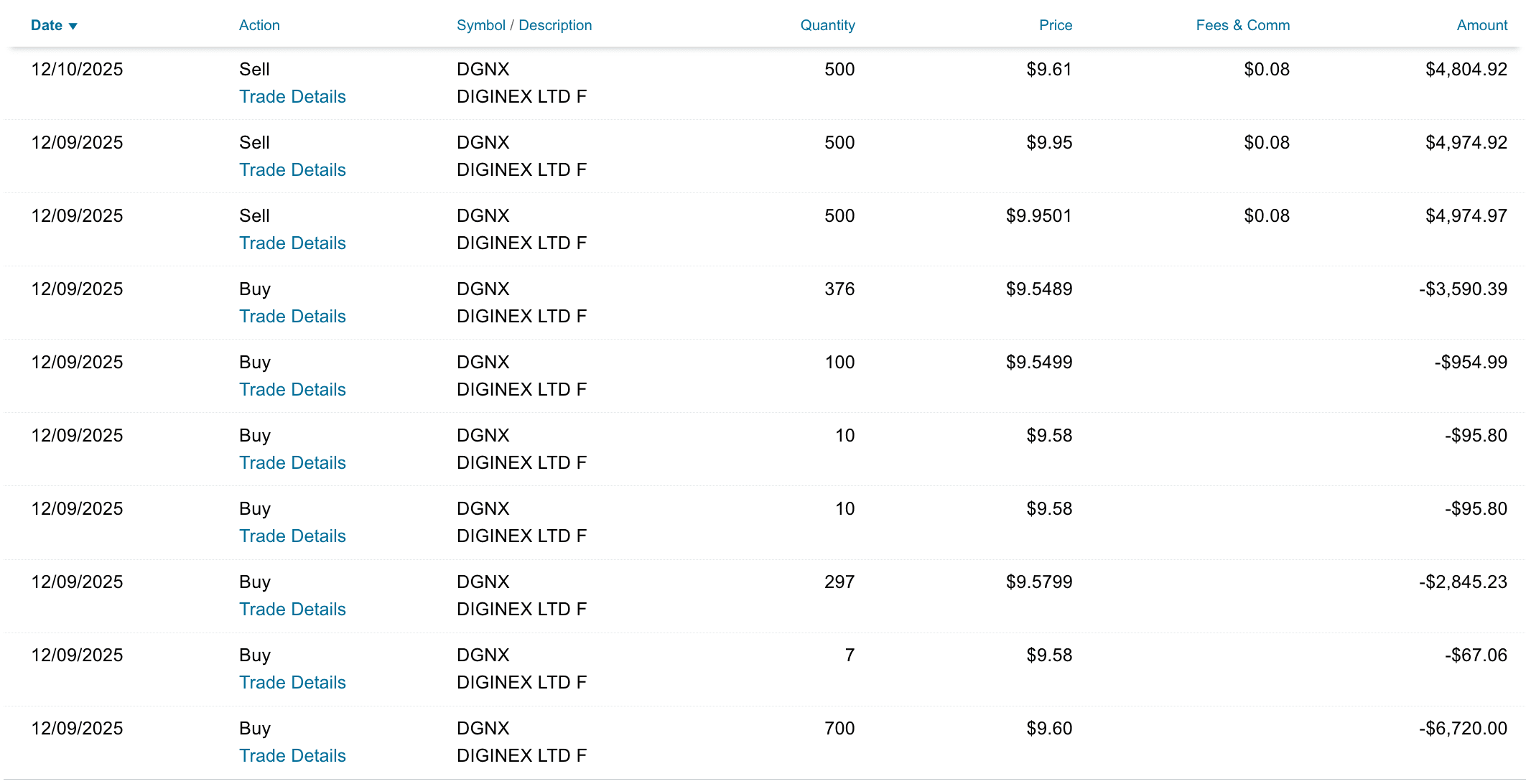
Task: Open Trade Details for 12/10/2025 sell
Action: [292, 97]
